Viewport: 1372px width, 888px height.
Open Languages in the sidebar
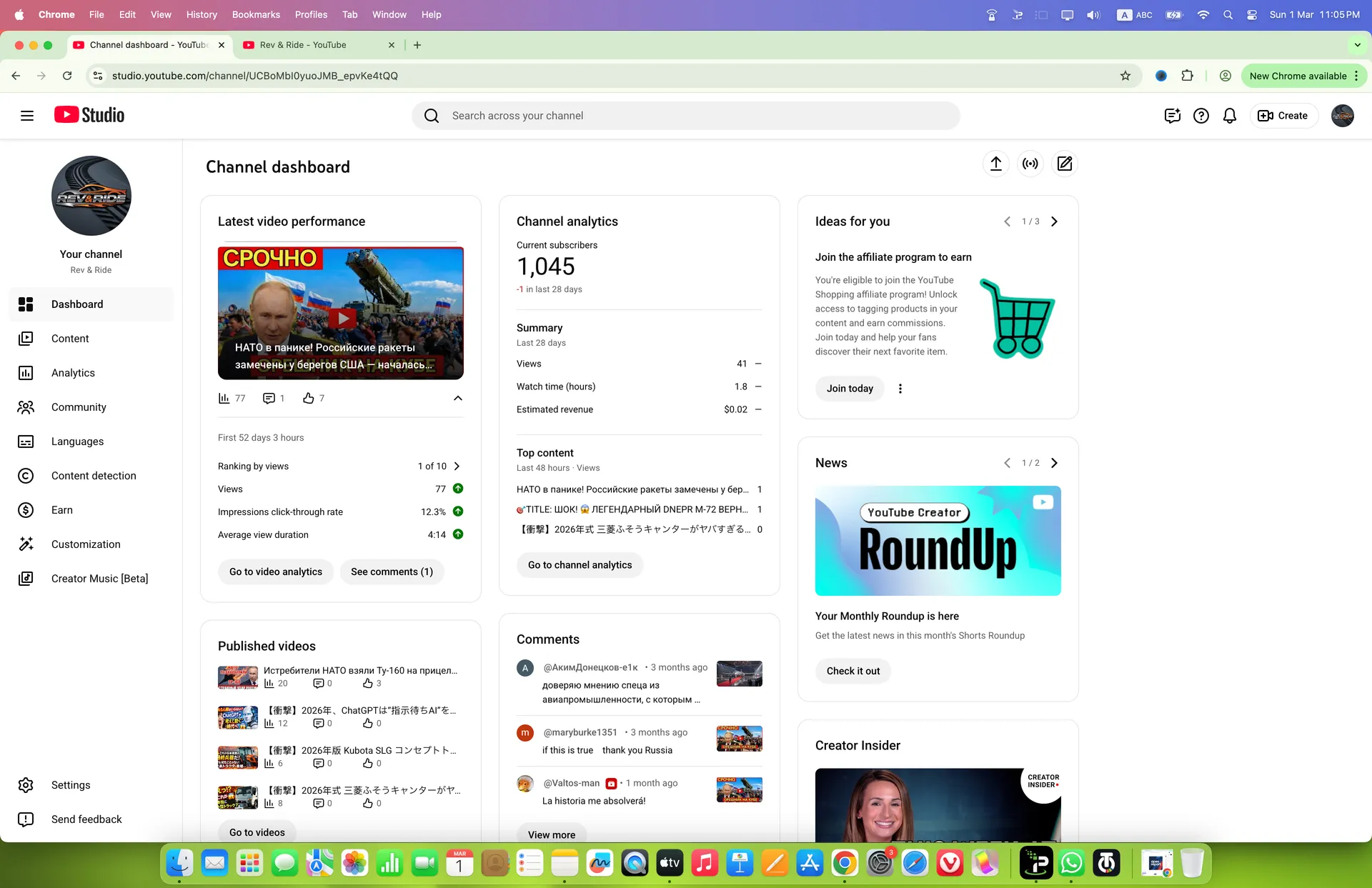tap(91, 441)
